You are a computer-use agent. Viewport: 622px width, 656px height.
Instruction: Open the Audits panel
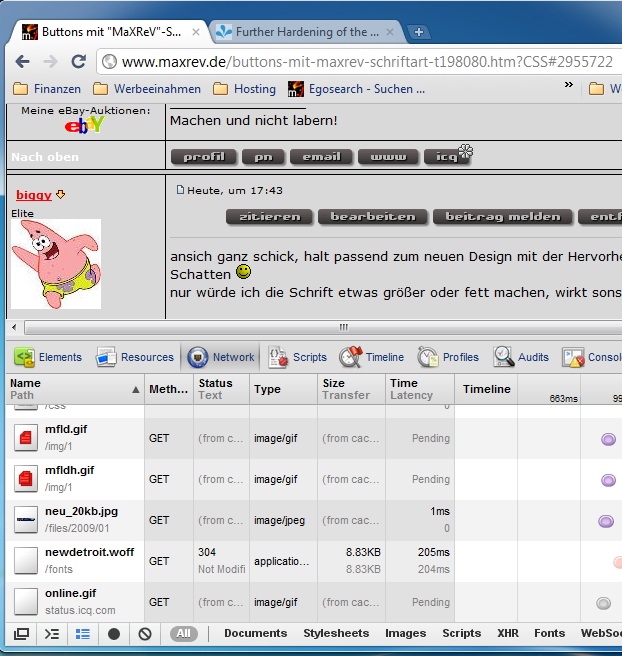(x=521, y=357)
